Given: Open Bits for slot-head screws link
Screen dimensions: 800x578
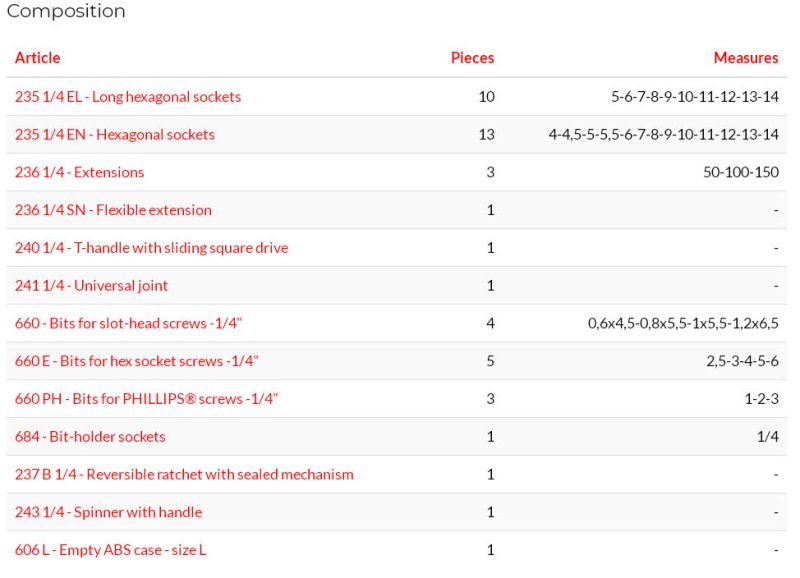Looking at the screenshot, I should [128, 323].
